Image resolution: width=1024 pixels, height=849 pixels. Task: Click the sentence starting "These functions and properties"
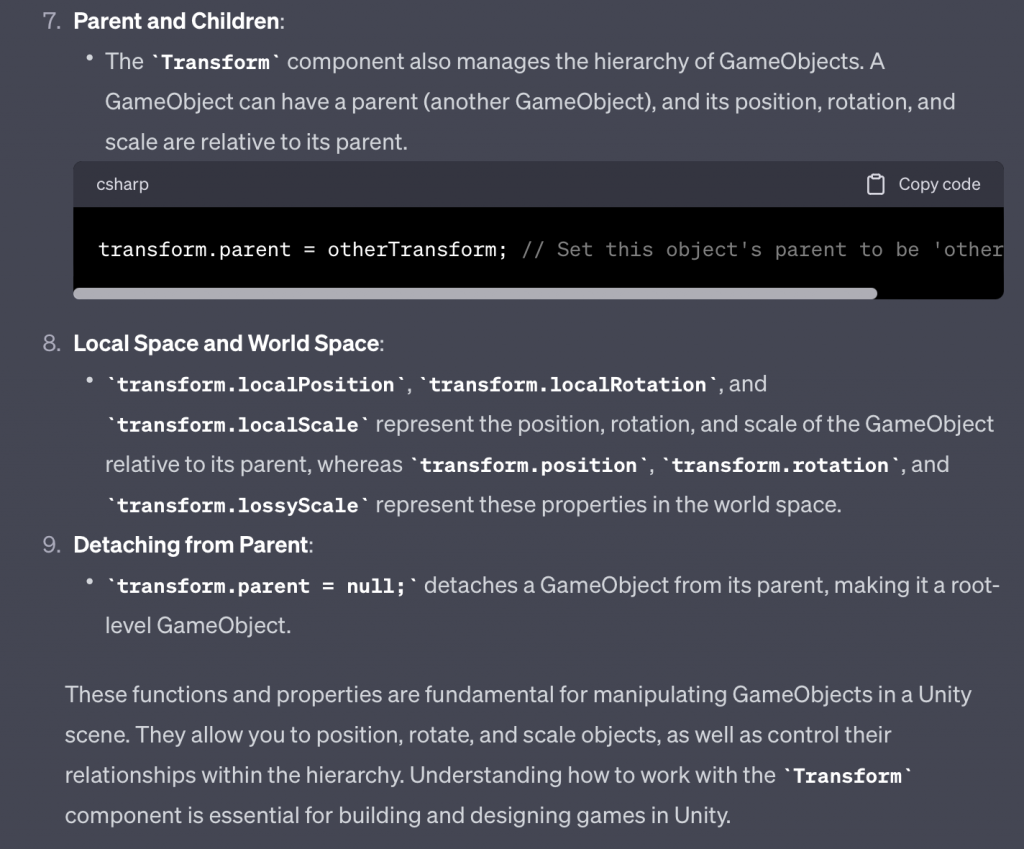point(518,694)
